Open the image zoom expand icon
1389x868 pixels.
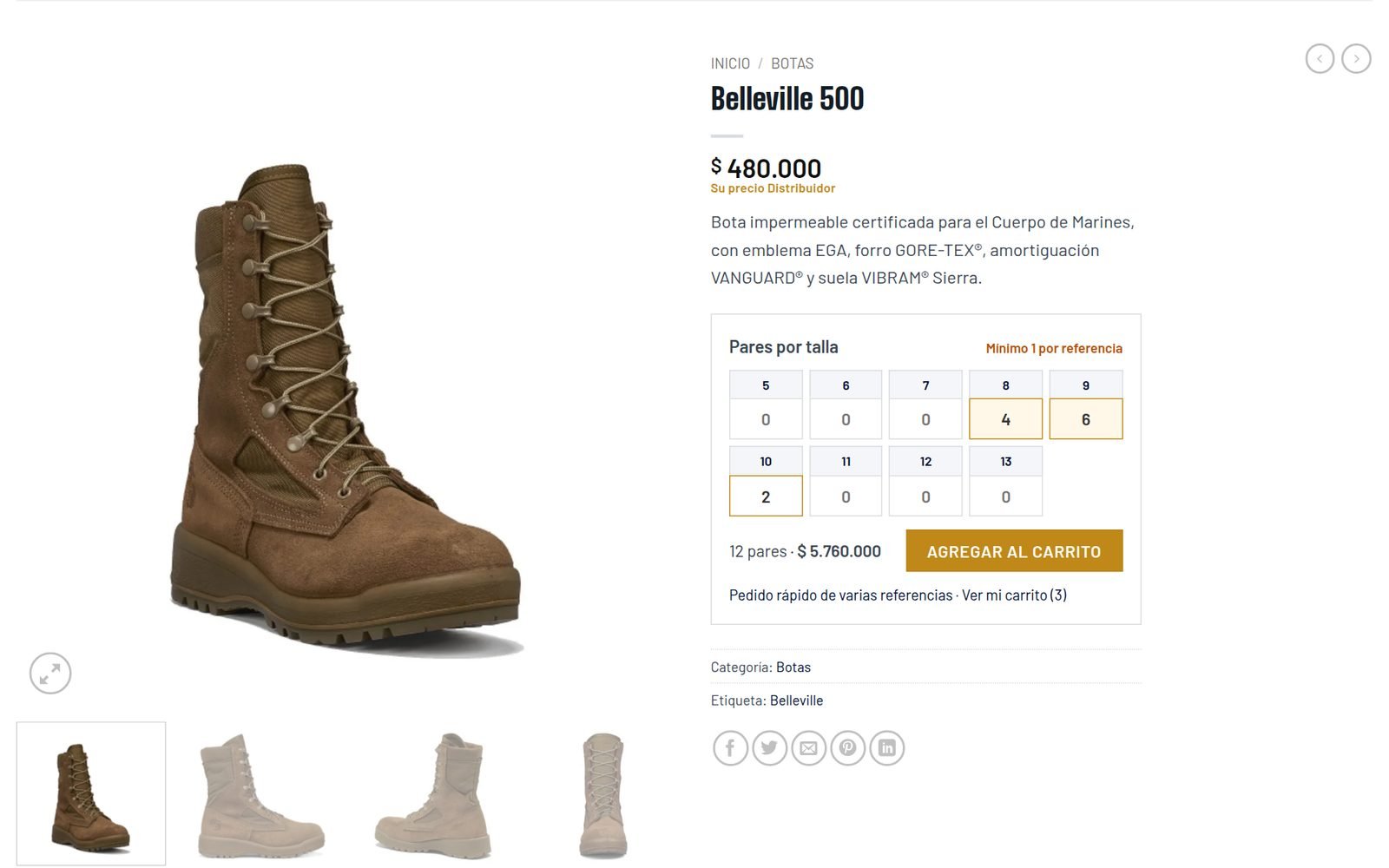[x=50, y=674]
